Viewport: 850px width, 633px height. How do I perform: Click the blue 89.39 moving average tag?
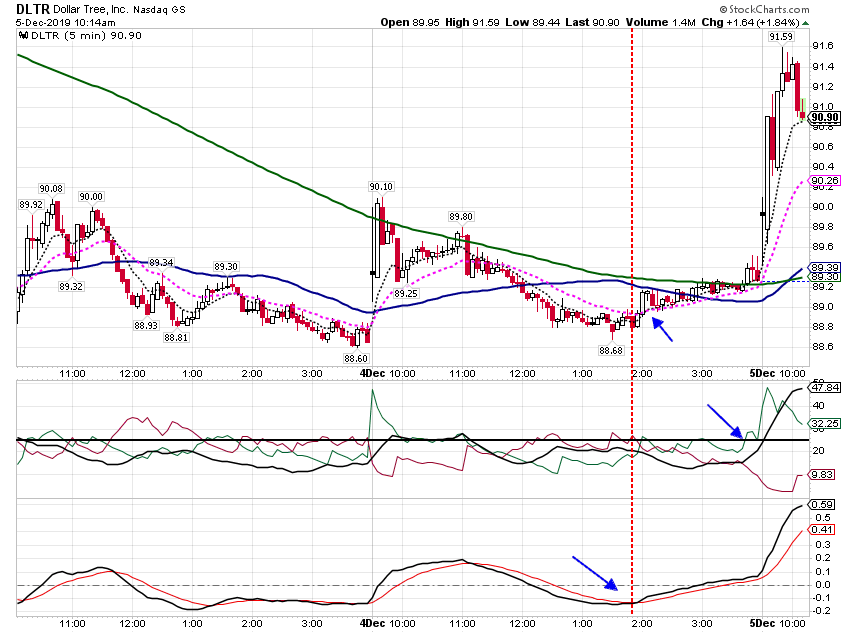pos(824,267)
